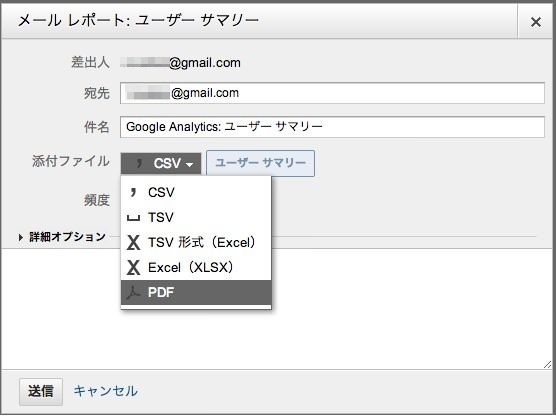This screenshot has height=417, width=556.
Task: Click the ユーザー サマリー attachment button
Action: click(260, 163)
